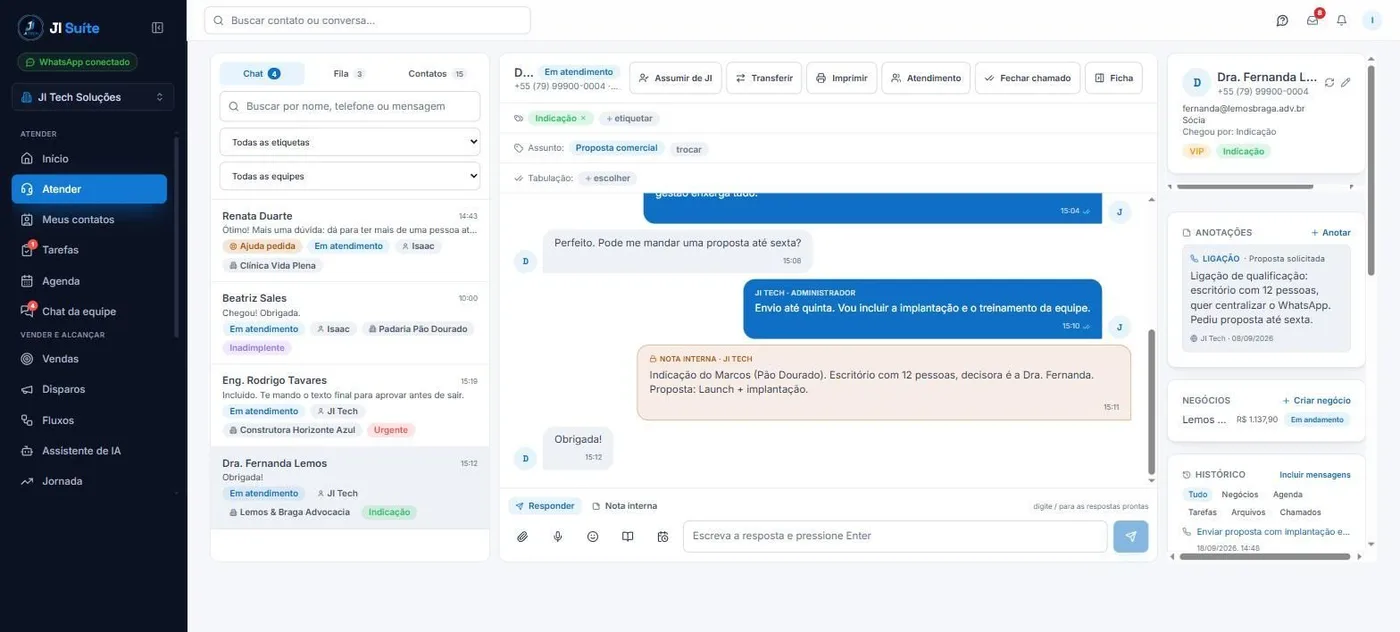Remove the Indicação tag with its x
Viewport: 1400px width, 632px height.
(583, 118)
